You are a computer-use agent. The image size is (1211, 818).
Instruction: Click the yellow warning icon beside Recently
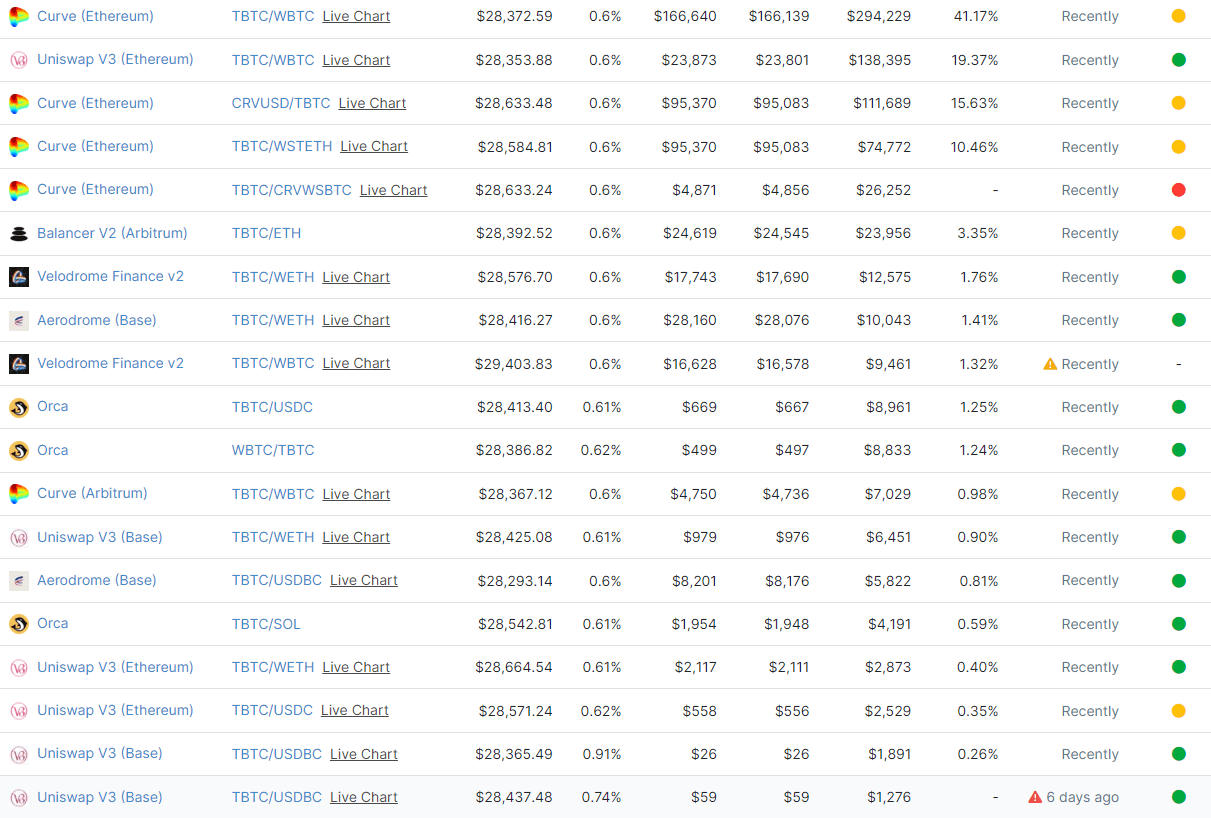point(1050,364)
